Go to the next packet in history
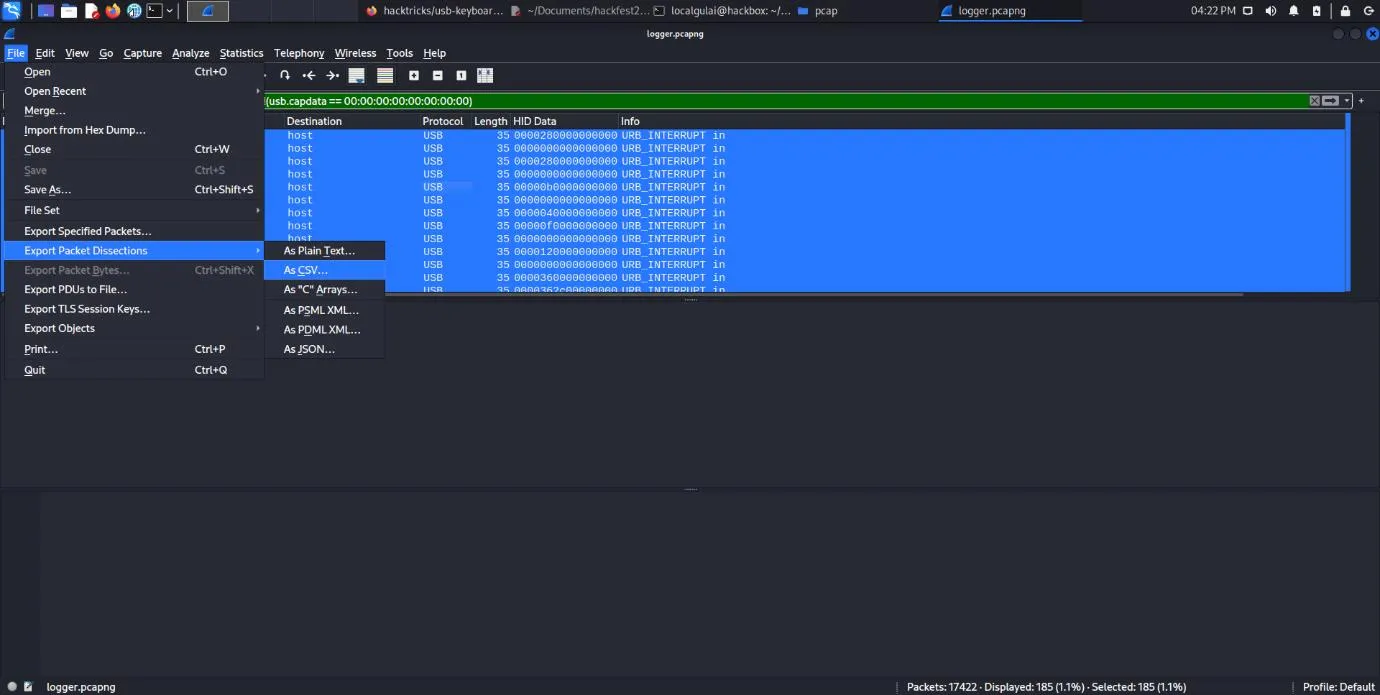The height and width of the screenshot is (695, 1380). coord(332,76)
